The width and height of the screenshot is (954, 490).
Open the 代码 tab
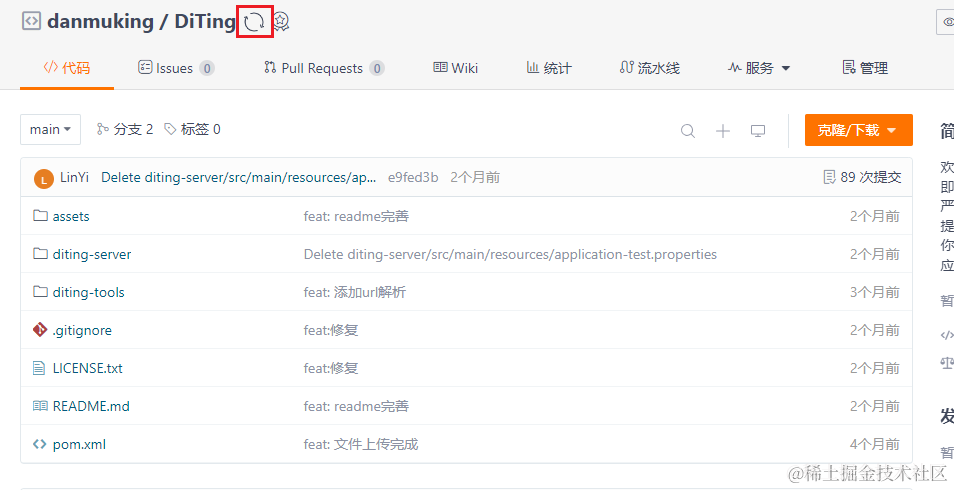(x=67, y=68)
